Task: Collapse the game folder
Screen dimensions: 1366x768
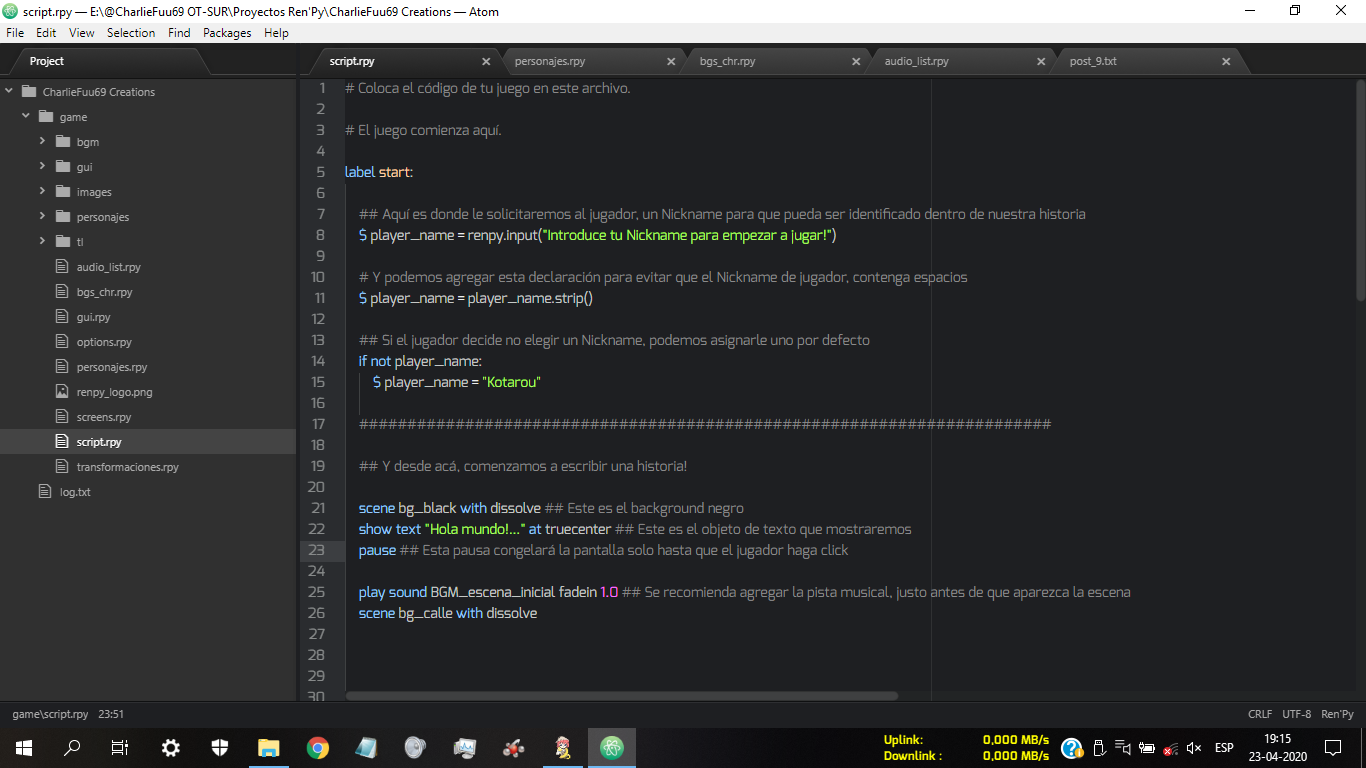Action: point(26,117)
